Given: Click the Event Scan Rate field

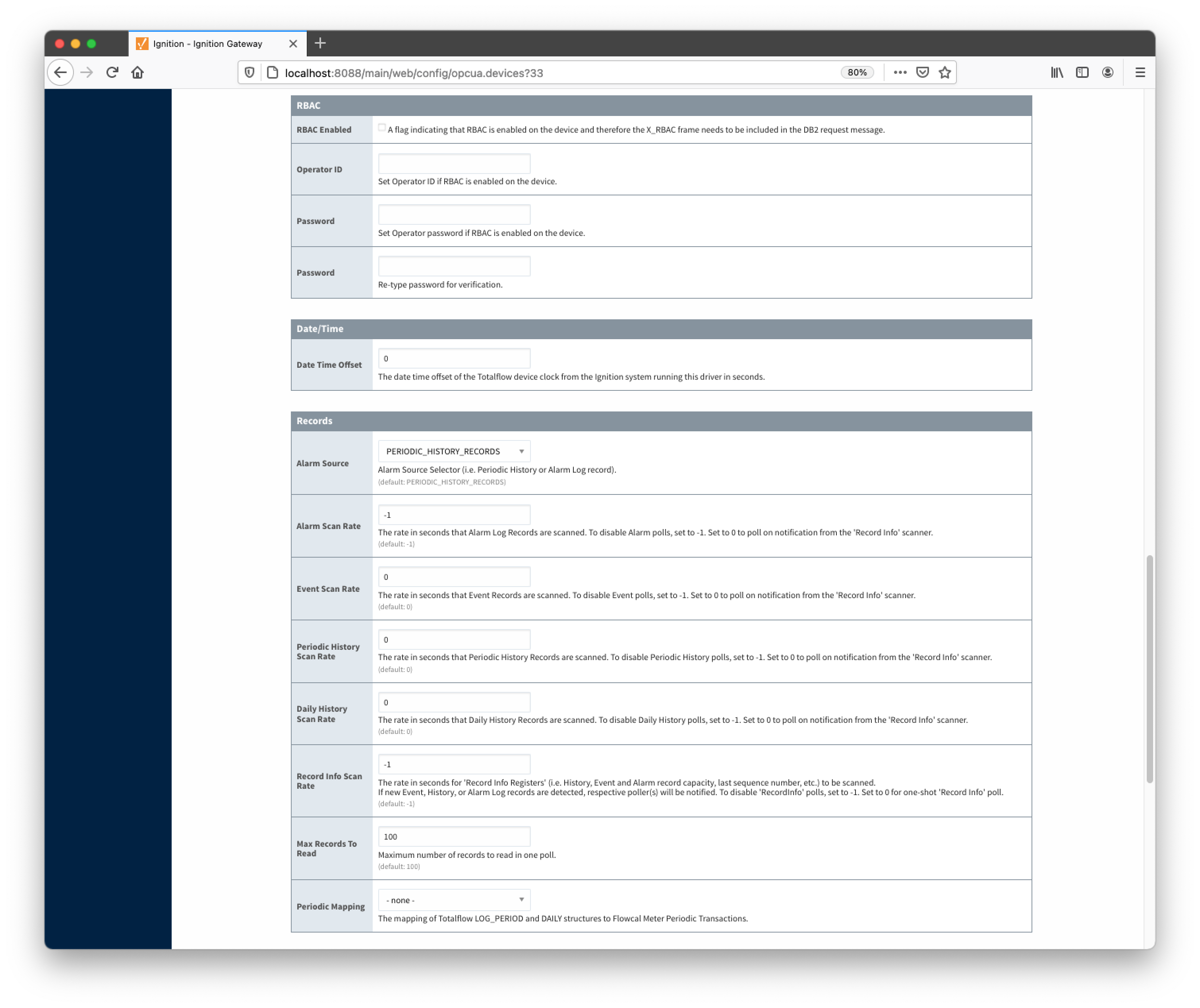Looking at the screenshot, I should (454, 577).
